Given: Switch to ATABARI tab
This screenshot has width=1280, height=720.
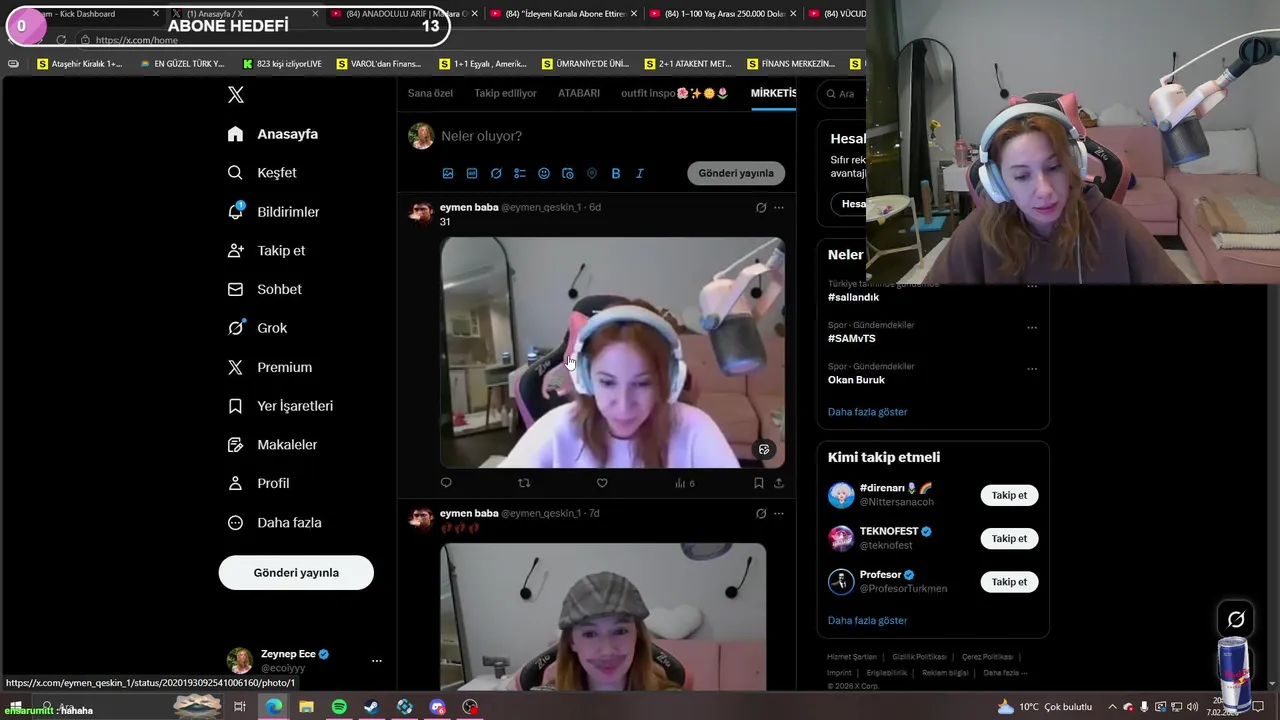Looking at the screenshot, I should 579,93.
